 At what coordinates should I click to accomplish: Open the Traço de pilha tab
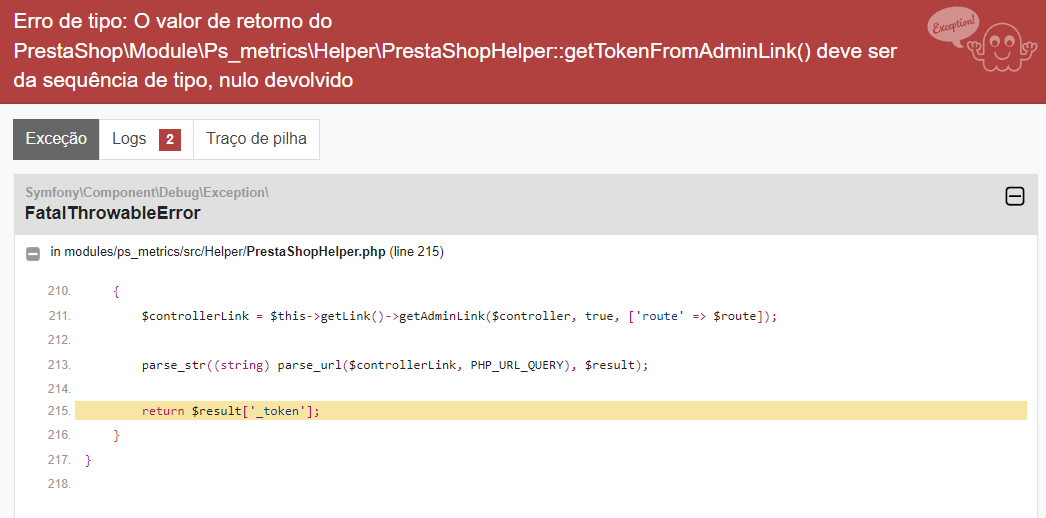256,139
